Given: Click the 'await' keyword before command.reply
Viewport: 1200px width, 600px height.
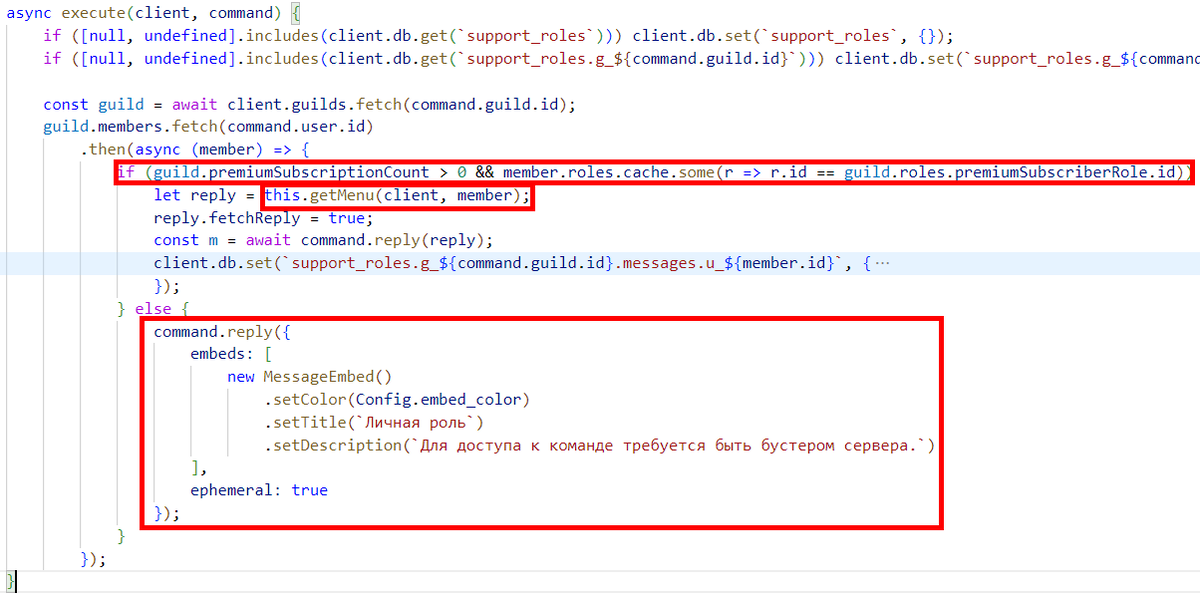Looking at the screenshot, I should tap(268, 240).
